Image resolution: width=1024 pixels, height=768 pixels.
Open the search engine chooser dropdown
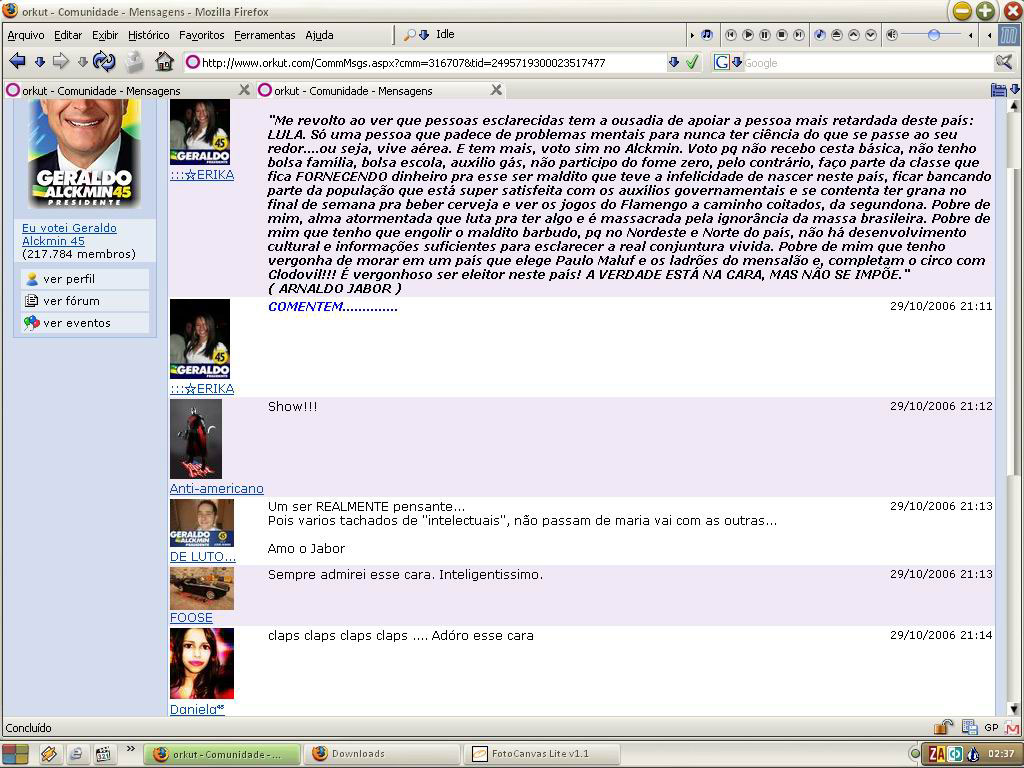pos(737,63)
